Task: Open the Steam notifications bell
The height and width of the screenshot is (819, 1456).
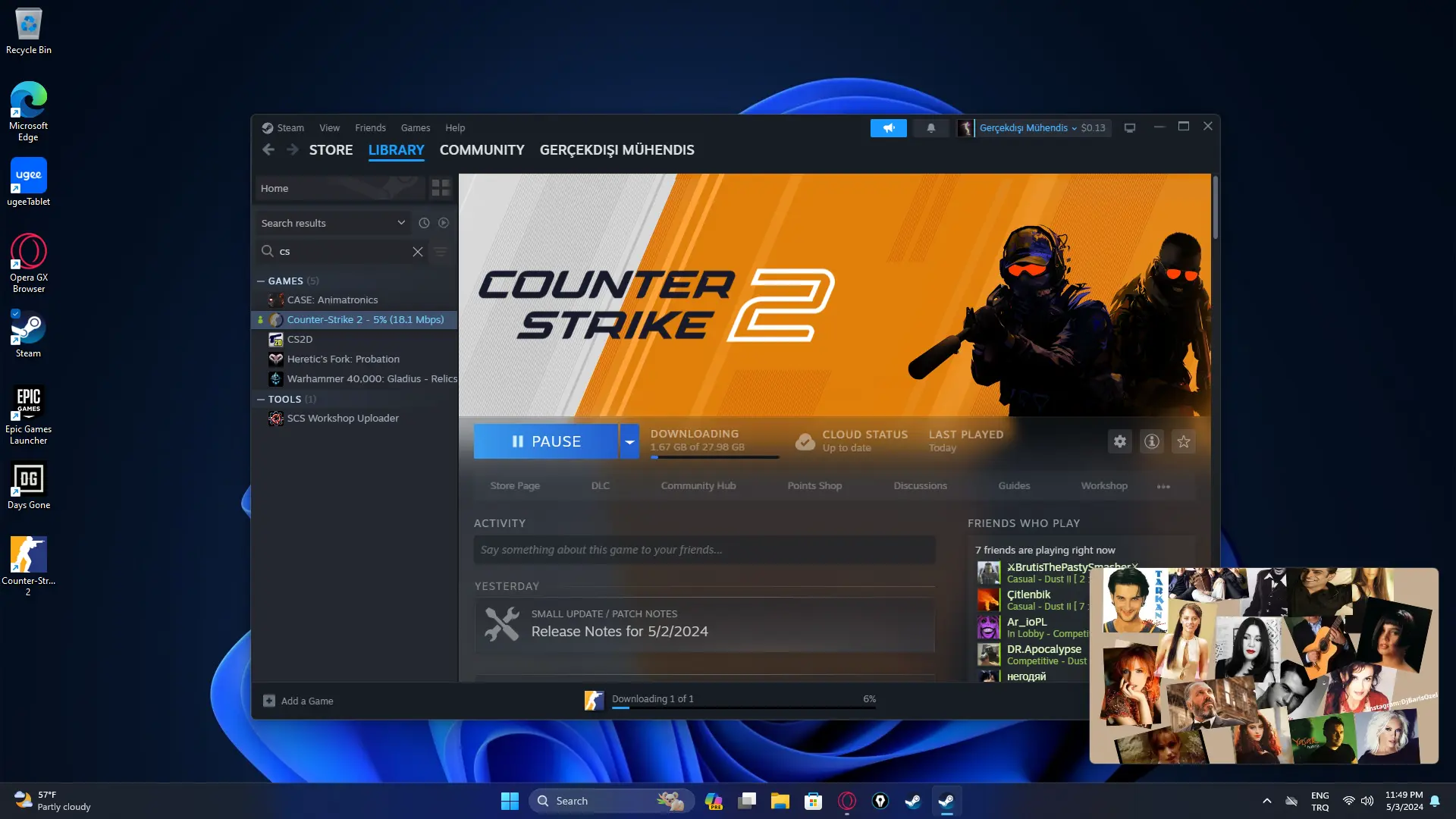Action: [930, 128]
